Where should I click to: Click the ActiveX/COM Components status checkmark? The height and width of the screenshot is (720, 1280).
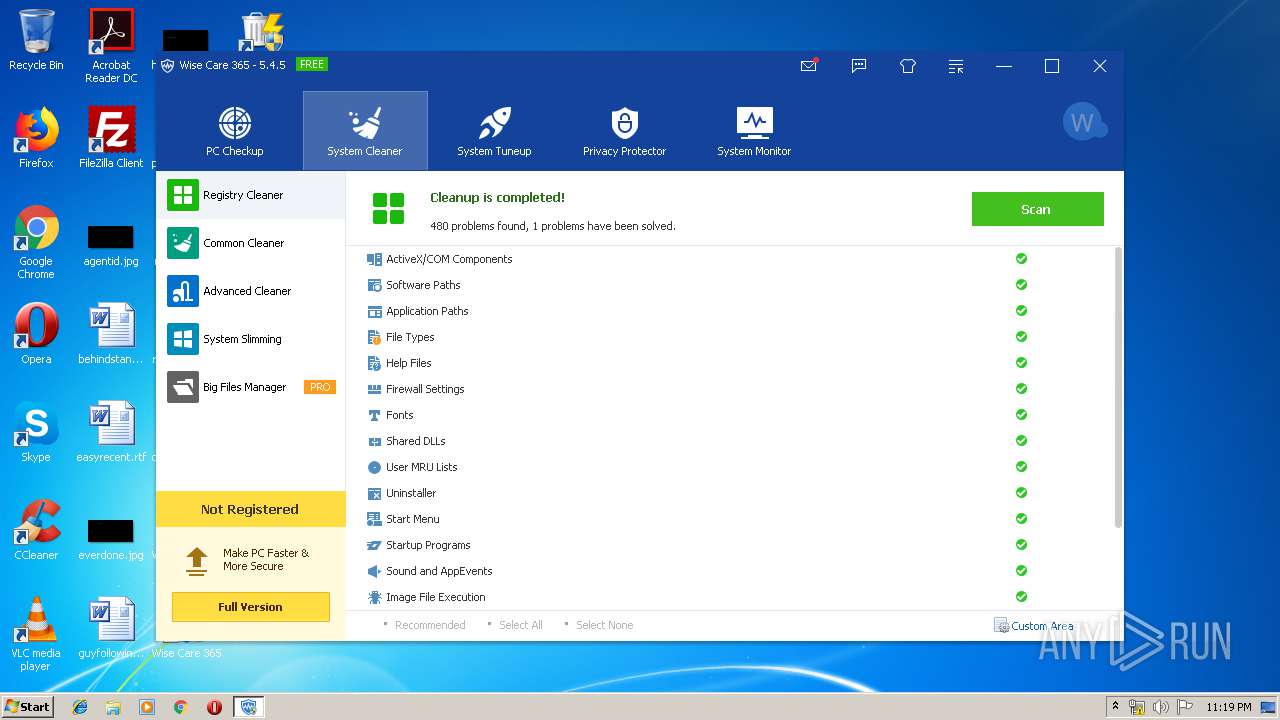[1021, 259]
